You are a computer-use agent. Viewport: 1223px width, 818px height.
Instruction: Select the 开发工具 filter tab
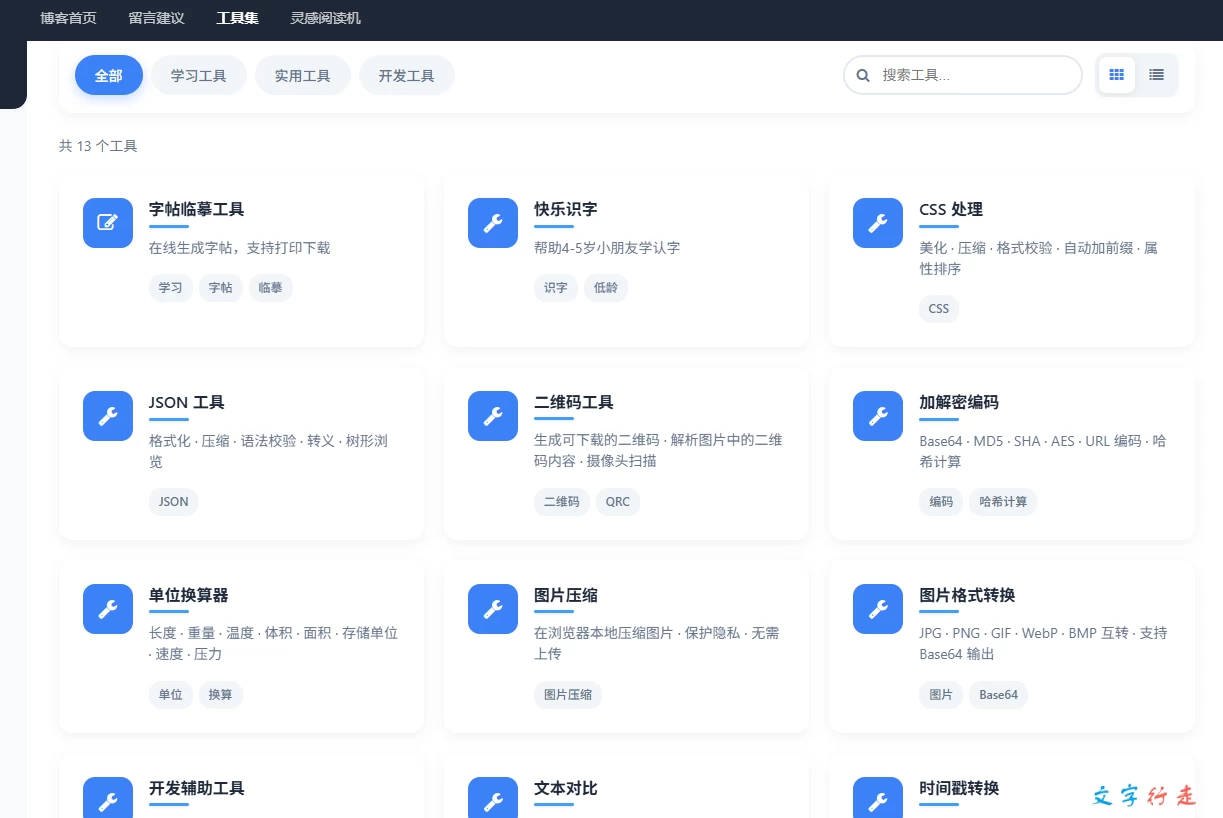pyautogui.click(x=407, y=75)
